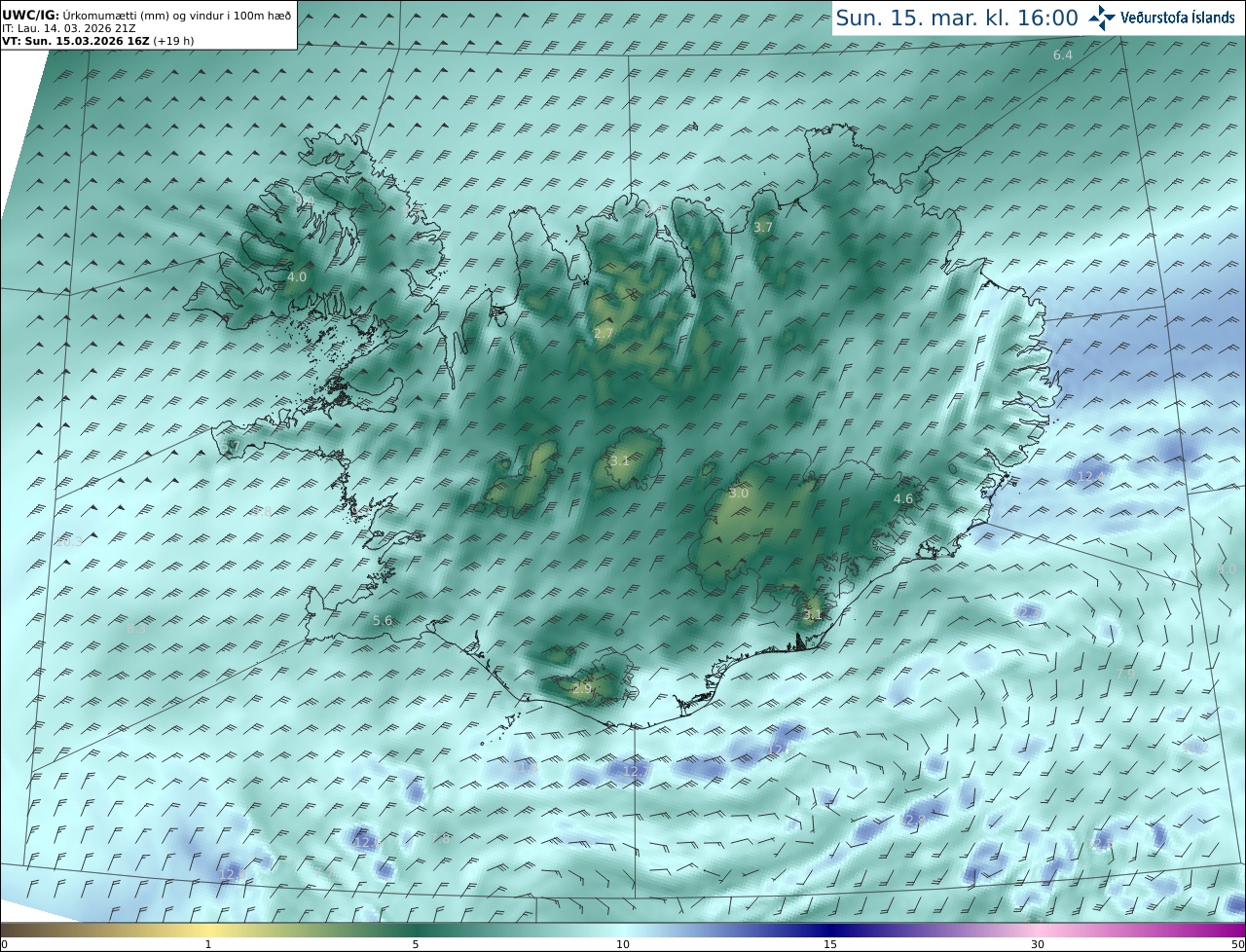This screenshot has width=1246, height=952.
Task: Click the colorbar tick label 1
Action: point(208,944)
